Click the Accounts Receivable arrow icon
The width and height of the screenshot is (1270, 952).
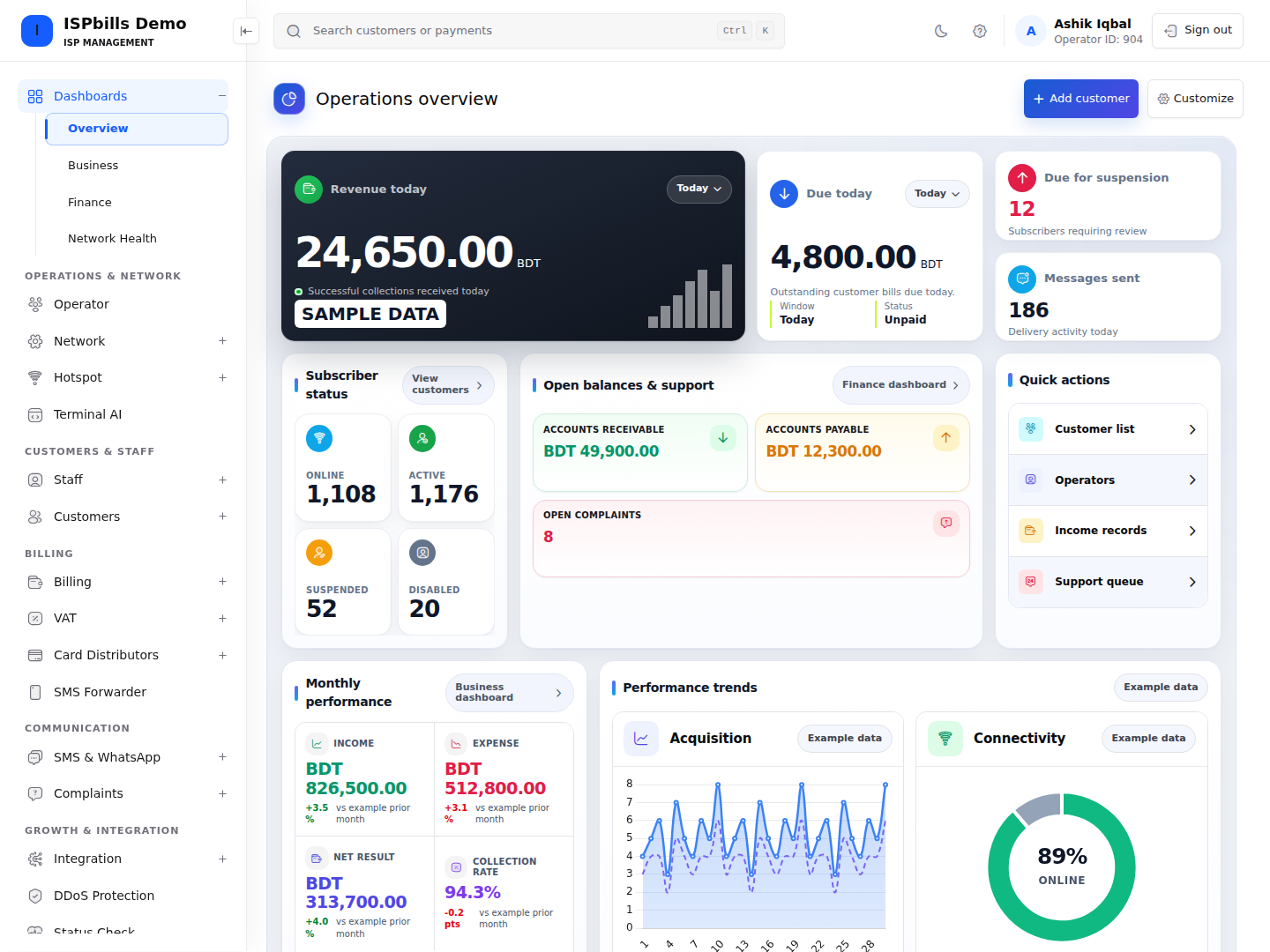click(723, 438)
